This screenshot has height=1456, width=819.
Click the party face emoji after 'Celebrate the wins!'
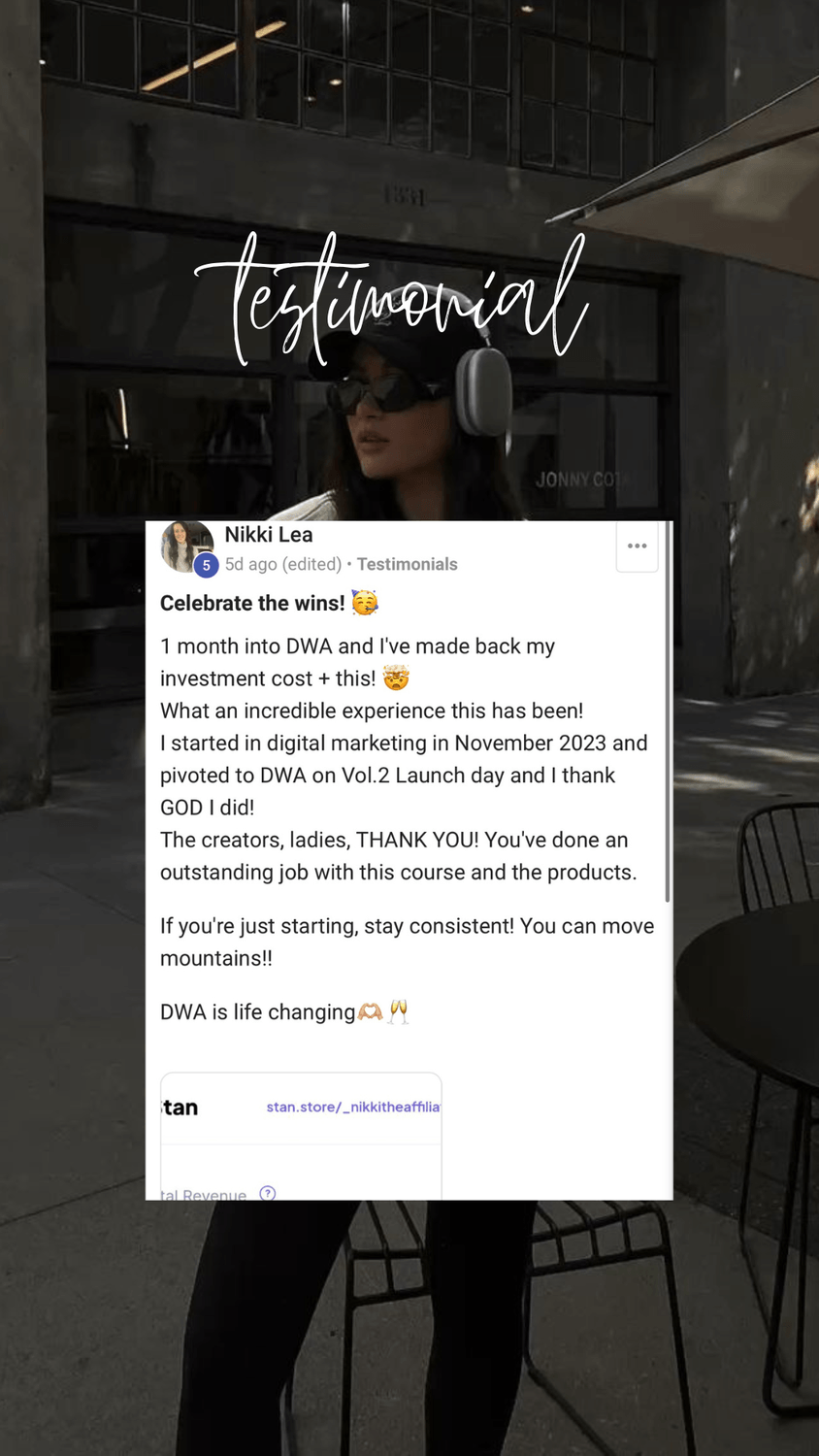click(x=365, y=603)
